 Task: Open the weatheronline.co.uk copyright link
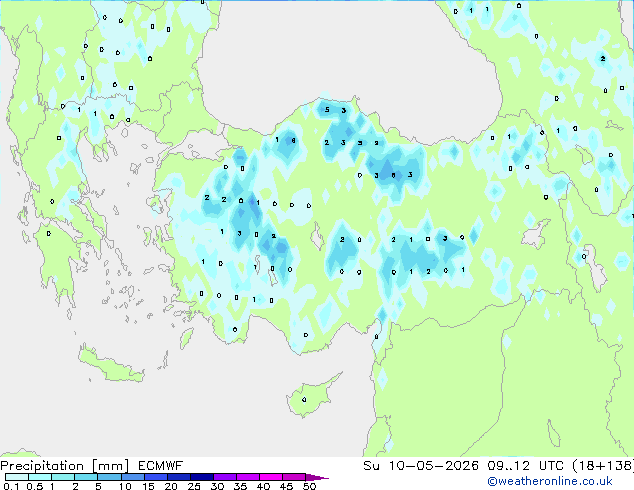(x=550, y=481)
